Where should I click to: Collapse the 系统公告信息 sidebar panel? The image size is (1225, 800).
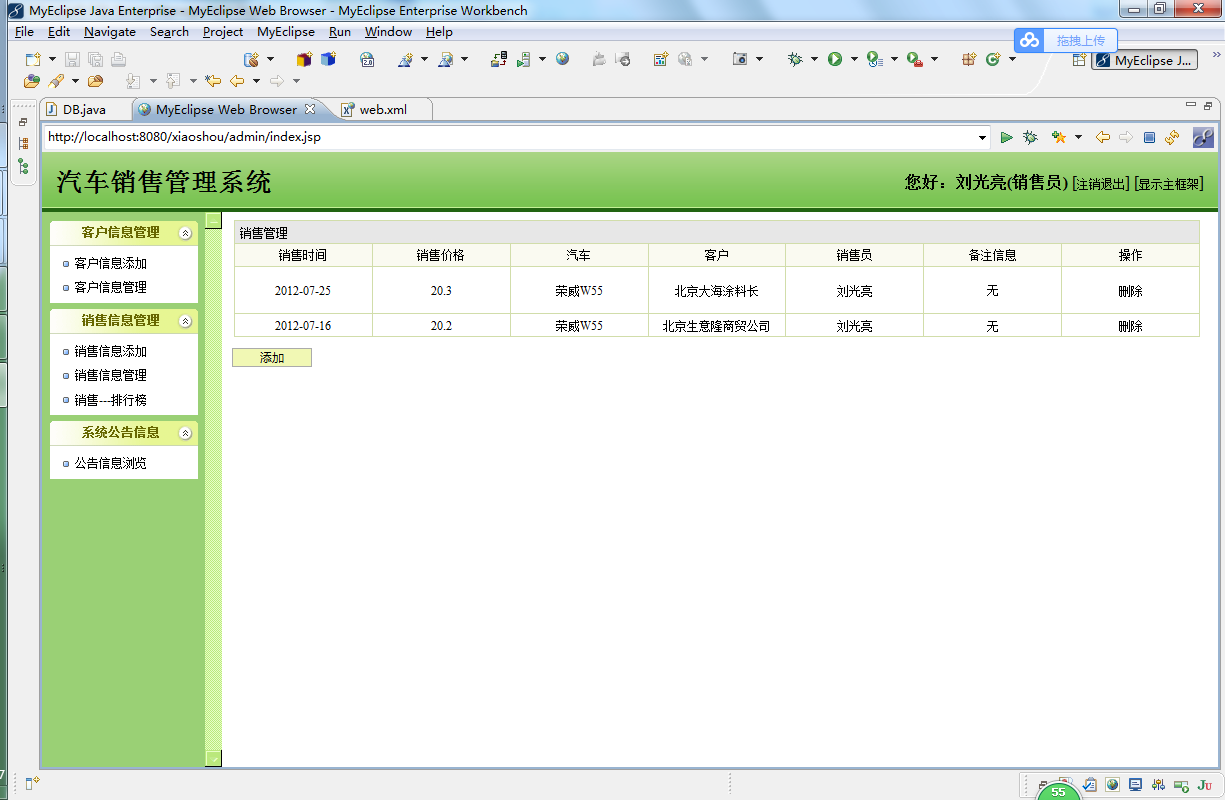tap(185, 433)
